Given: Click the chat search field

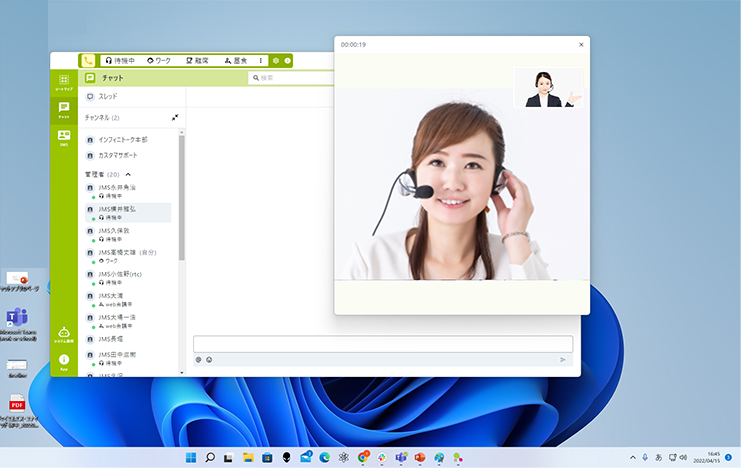Looking at the screenshot, I should coord(291,78).
